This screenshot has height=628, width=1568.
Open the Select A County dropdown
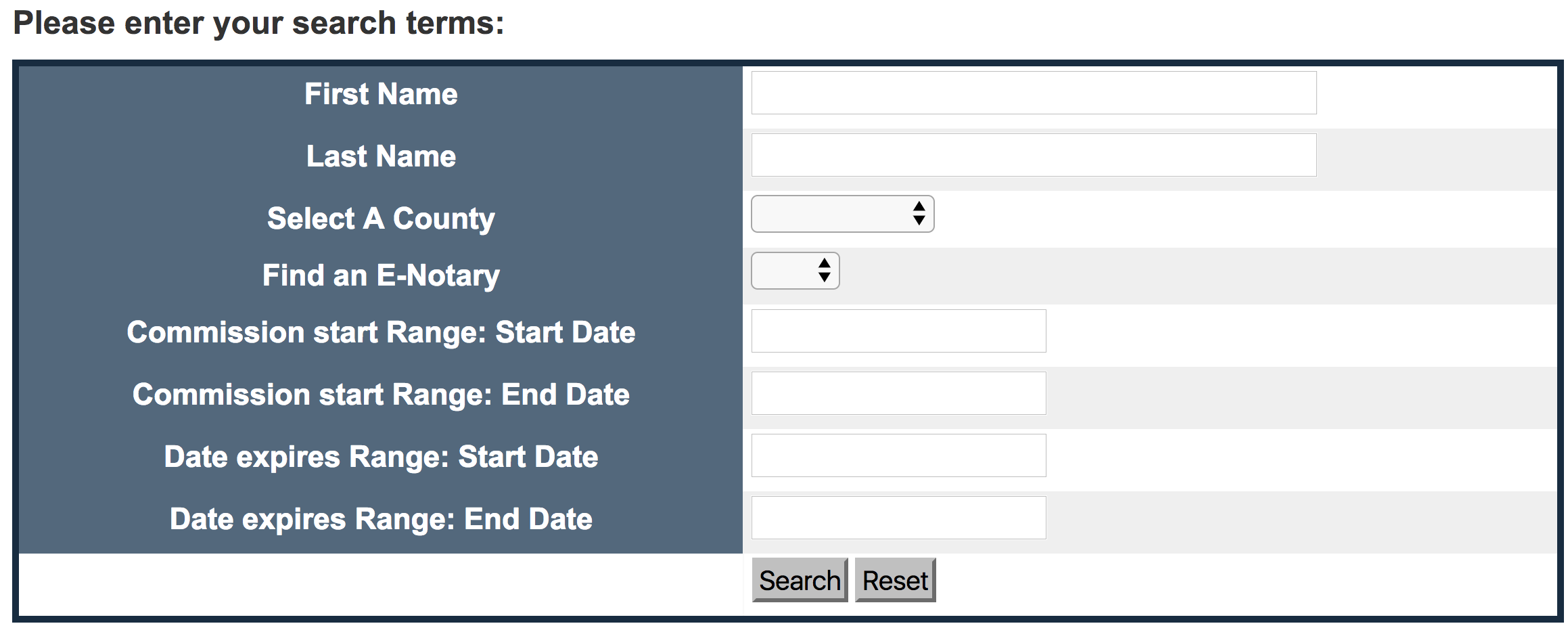click(843, 214)
